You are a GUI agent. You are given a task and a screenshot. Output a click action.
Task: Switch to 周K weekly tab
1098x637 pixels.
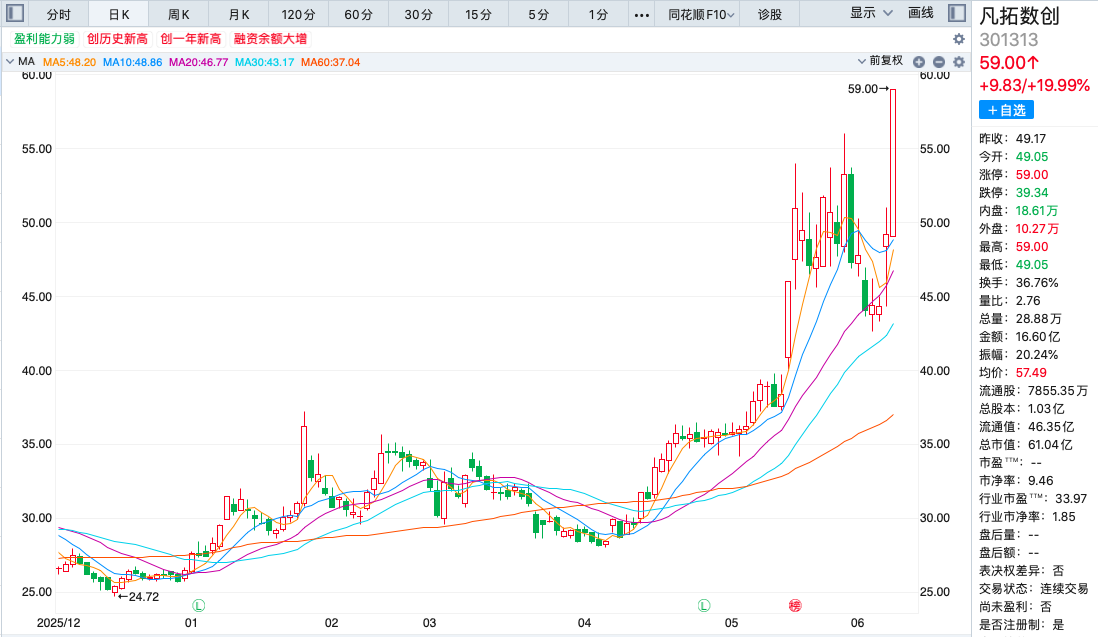179,15
